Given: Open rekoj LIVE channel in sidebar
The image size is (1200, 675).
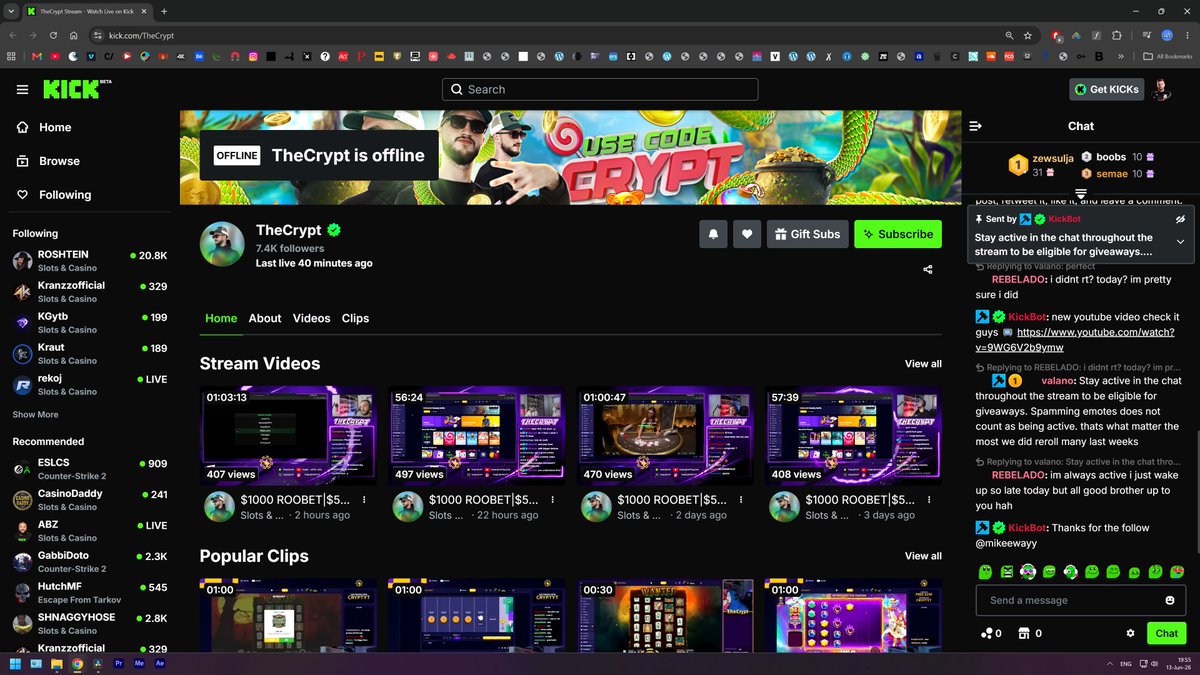Looking at the screenshot, I should click(90, 385).
